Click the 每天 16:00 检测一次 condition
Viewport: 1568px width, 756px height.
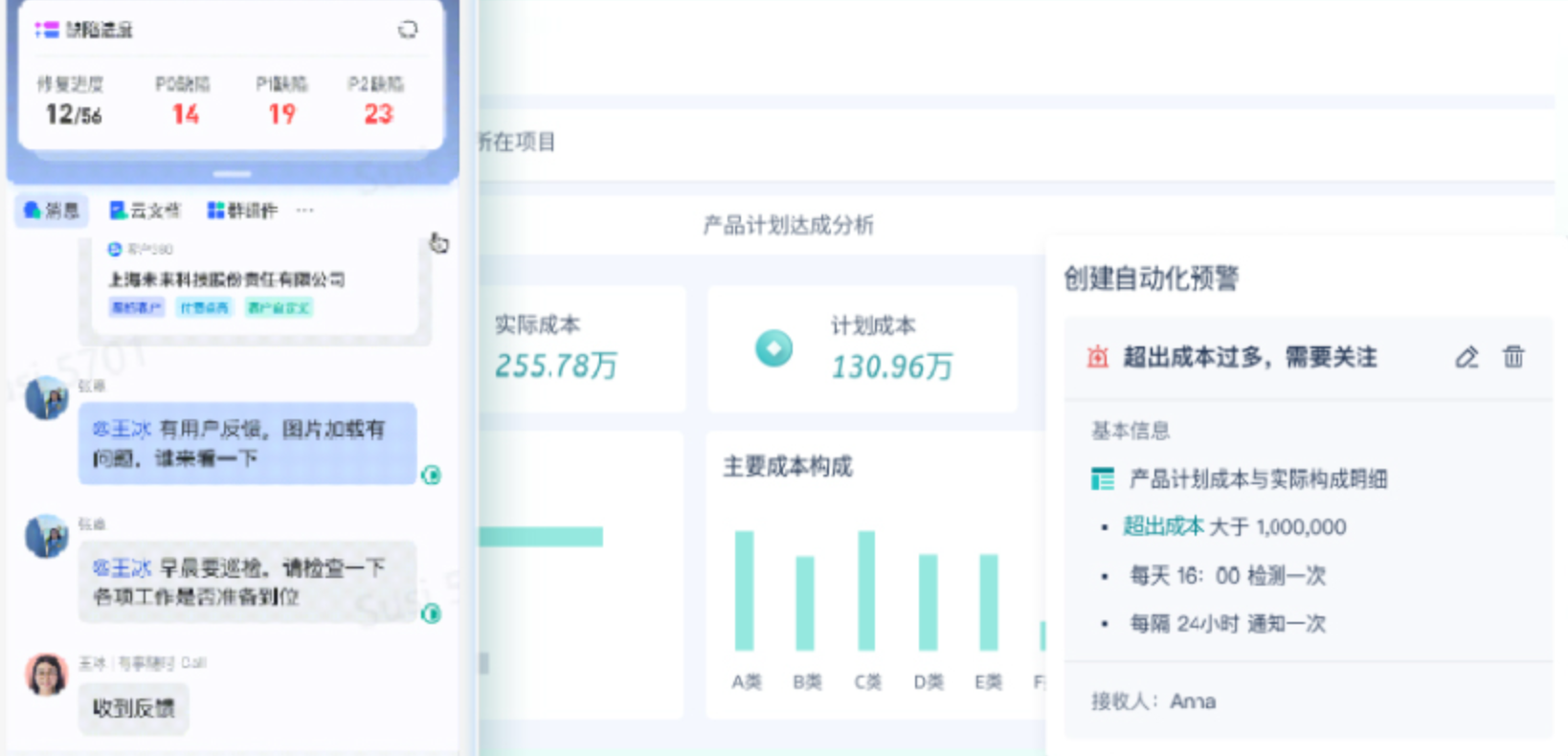click(x=1227, y=575)
